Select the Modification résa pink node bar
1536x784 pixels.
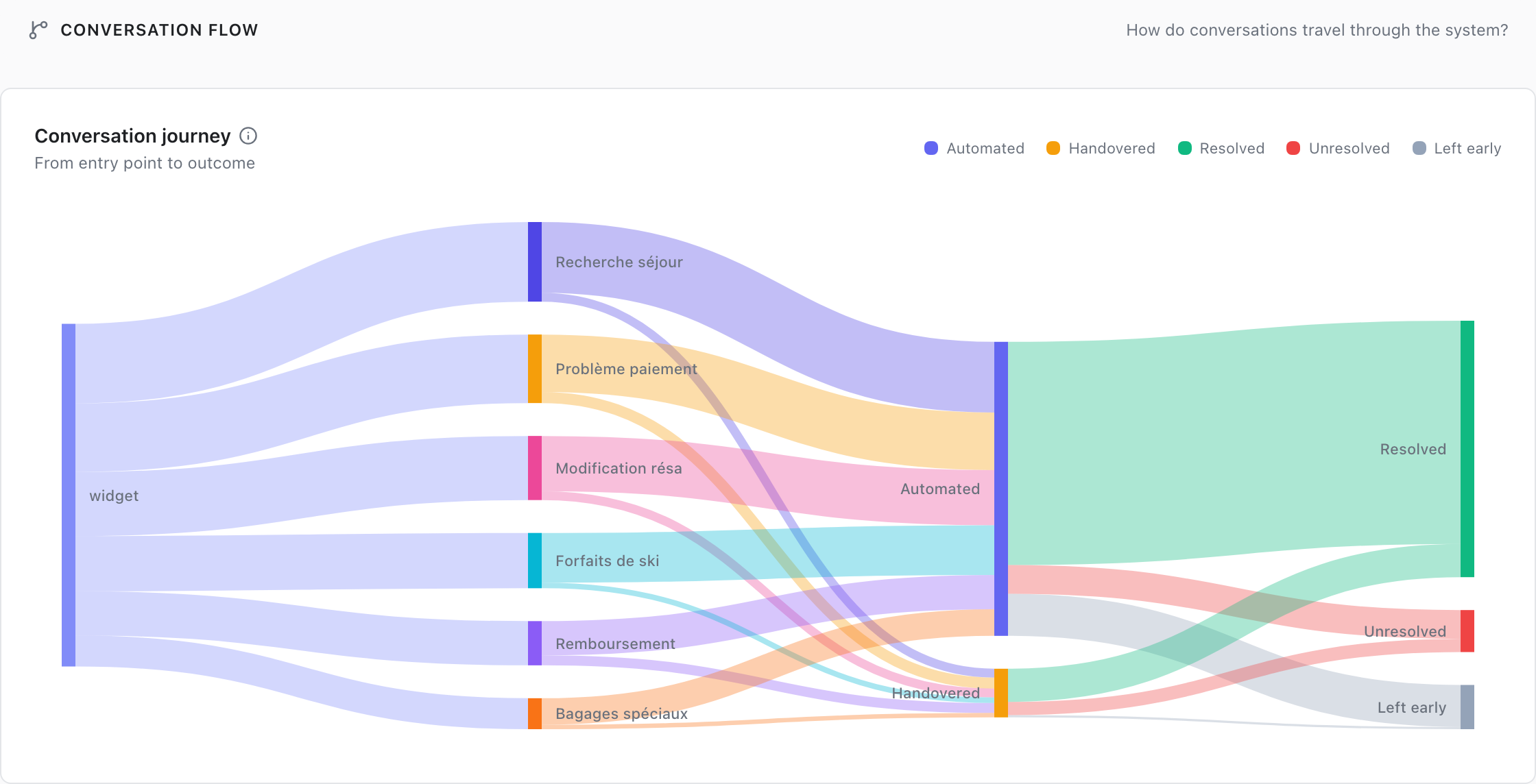535,468
